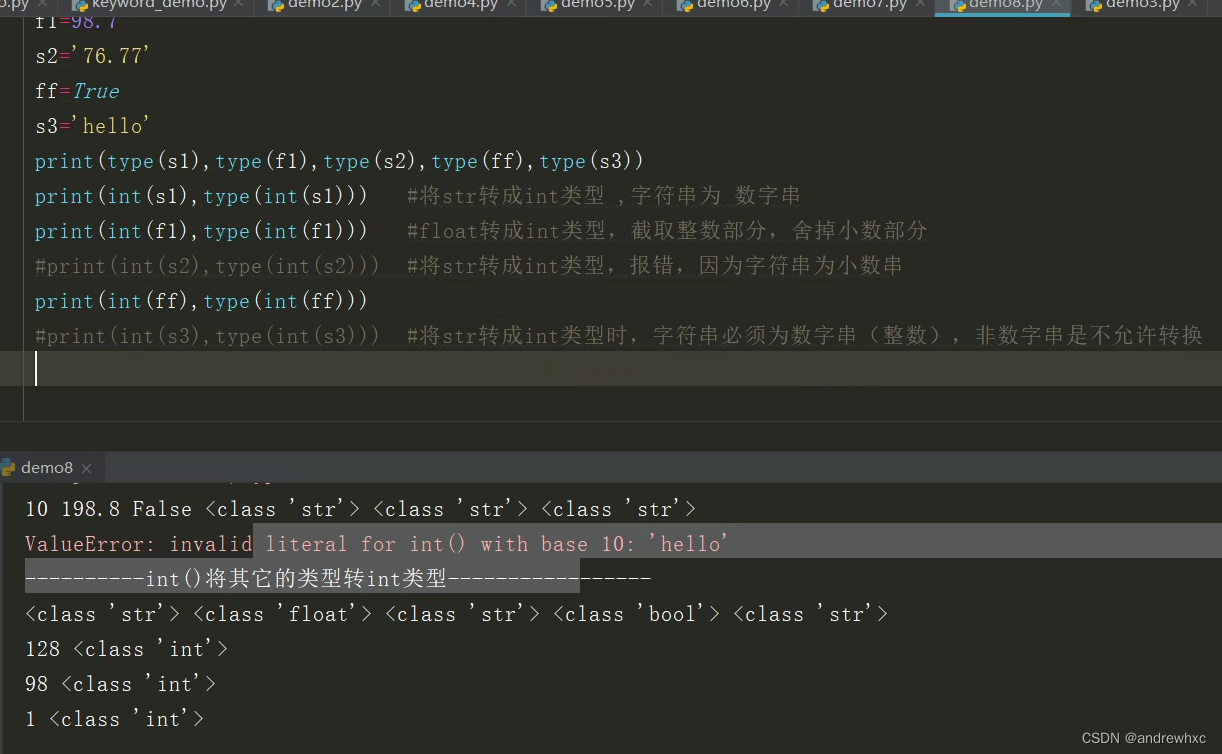Screen dimensions: 1222x754
Task: Close the demo8 run tab
Action: (x=87, y=468)
